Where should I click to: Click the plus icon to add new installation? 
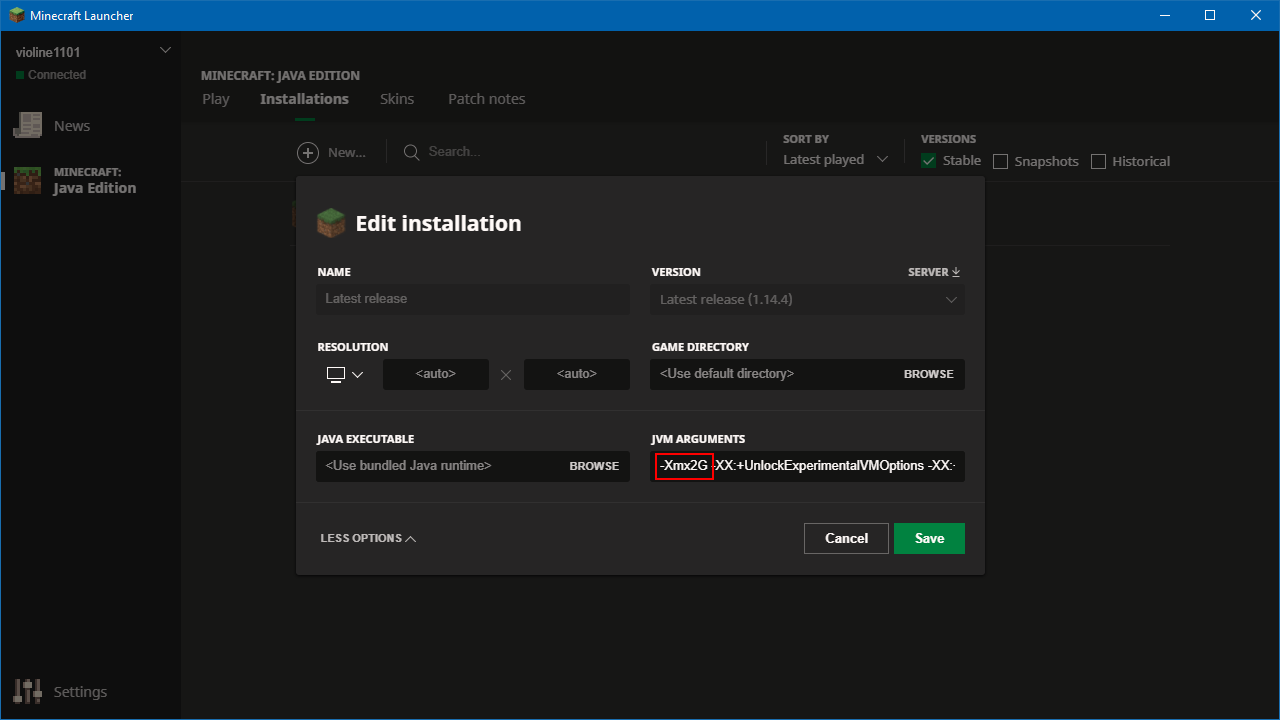[x=308, y=152]
